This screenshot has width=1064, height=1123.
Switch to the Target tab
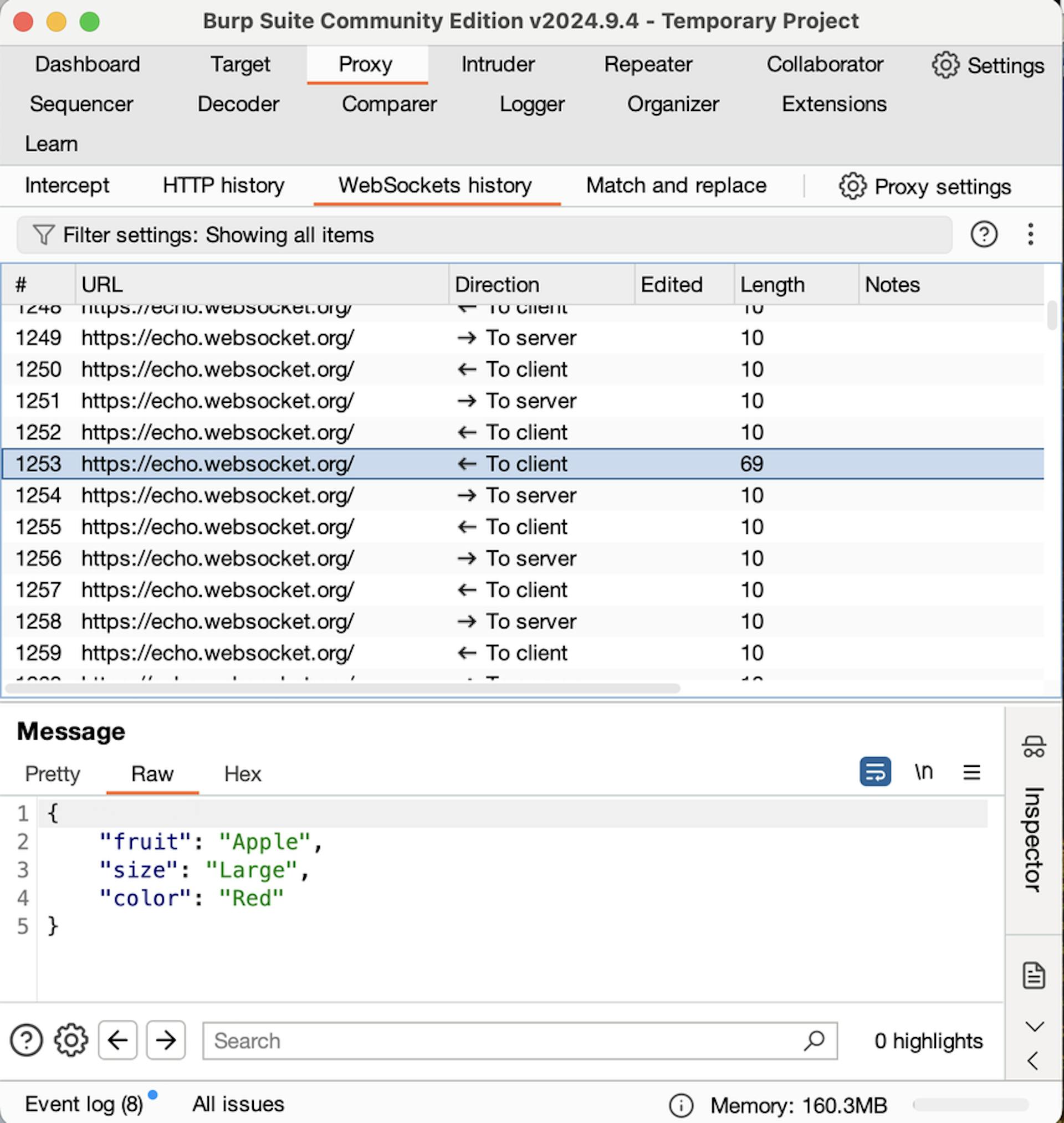[241, 64]
